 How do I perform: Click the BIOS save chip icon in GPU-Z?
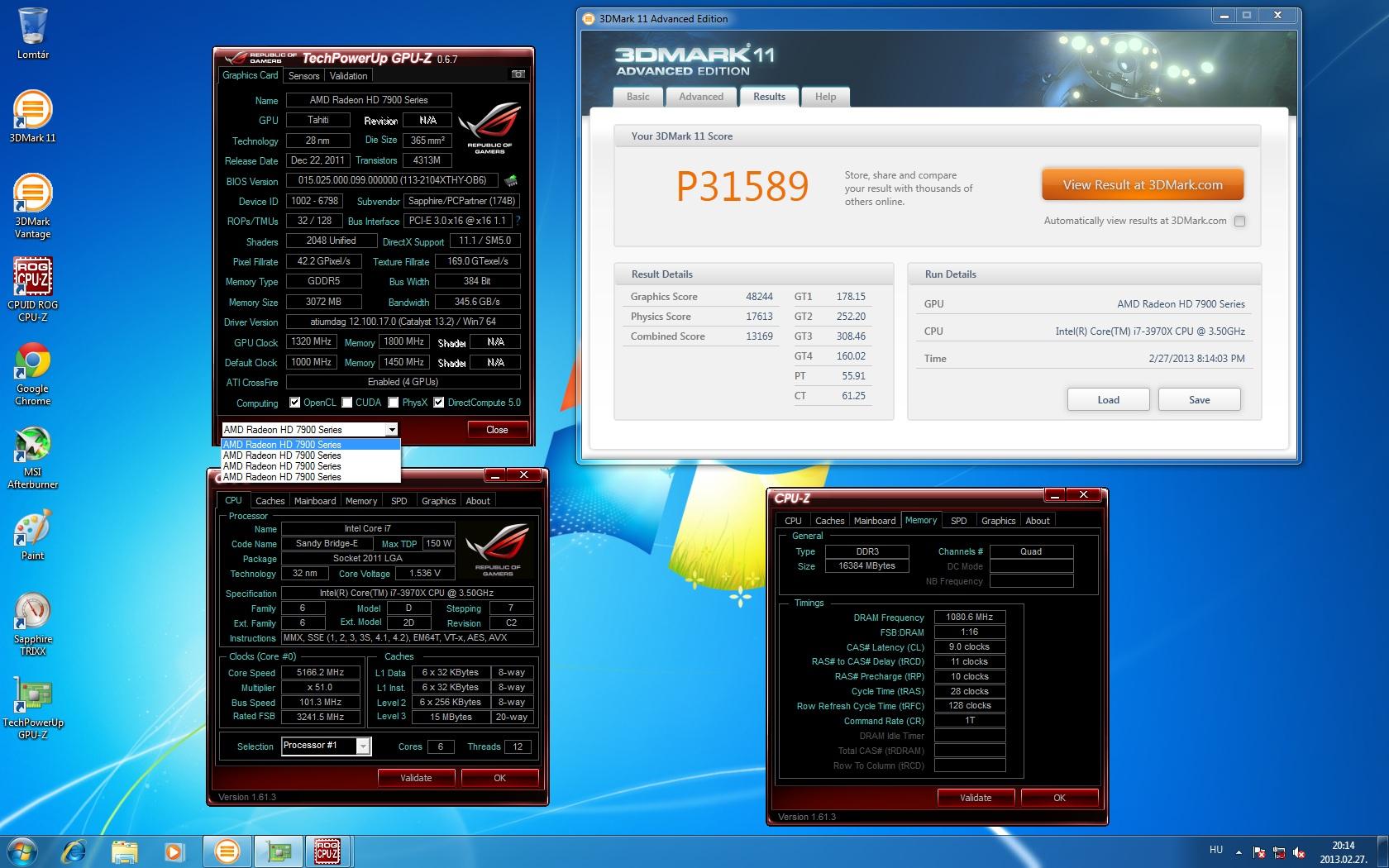512,180
